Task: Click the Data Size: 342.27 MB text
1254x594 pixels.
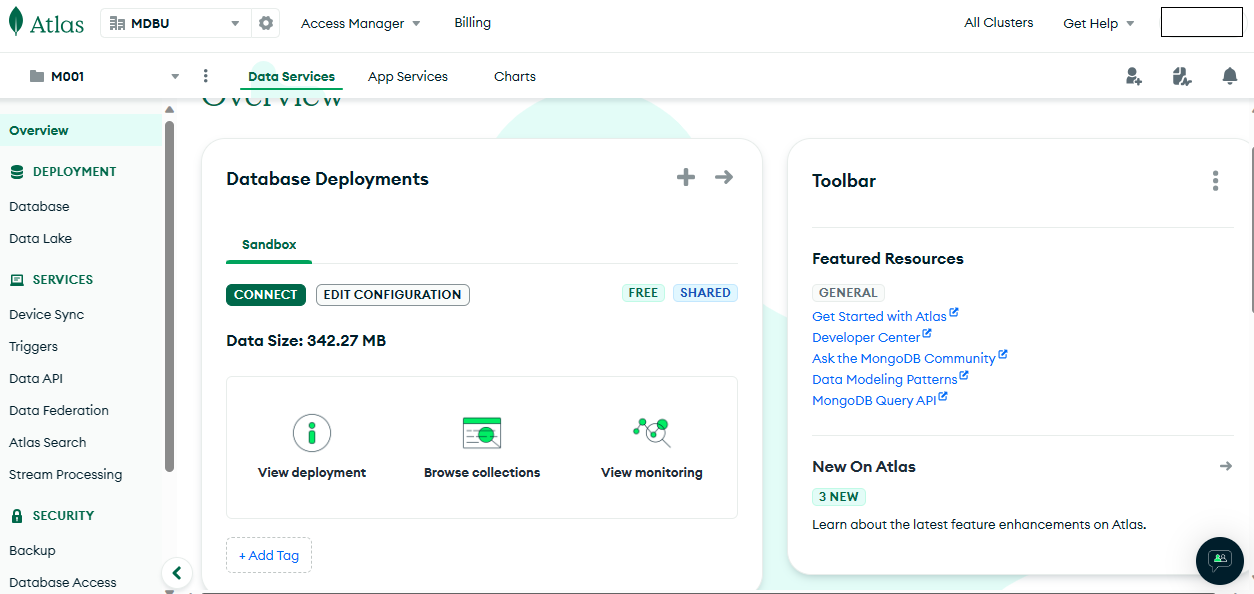Action: [306, 341]
